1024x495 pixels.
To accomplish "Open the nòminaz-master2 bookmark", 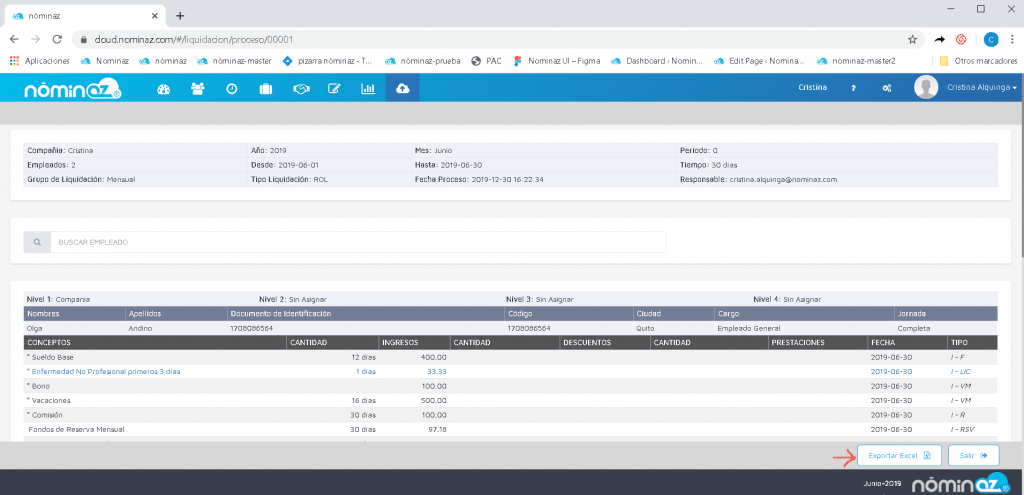I will coord(856,61).
